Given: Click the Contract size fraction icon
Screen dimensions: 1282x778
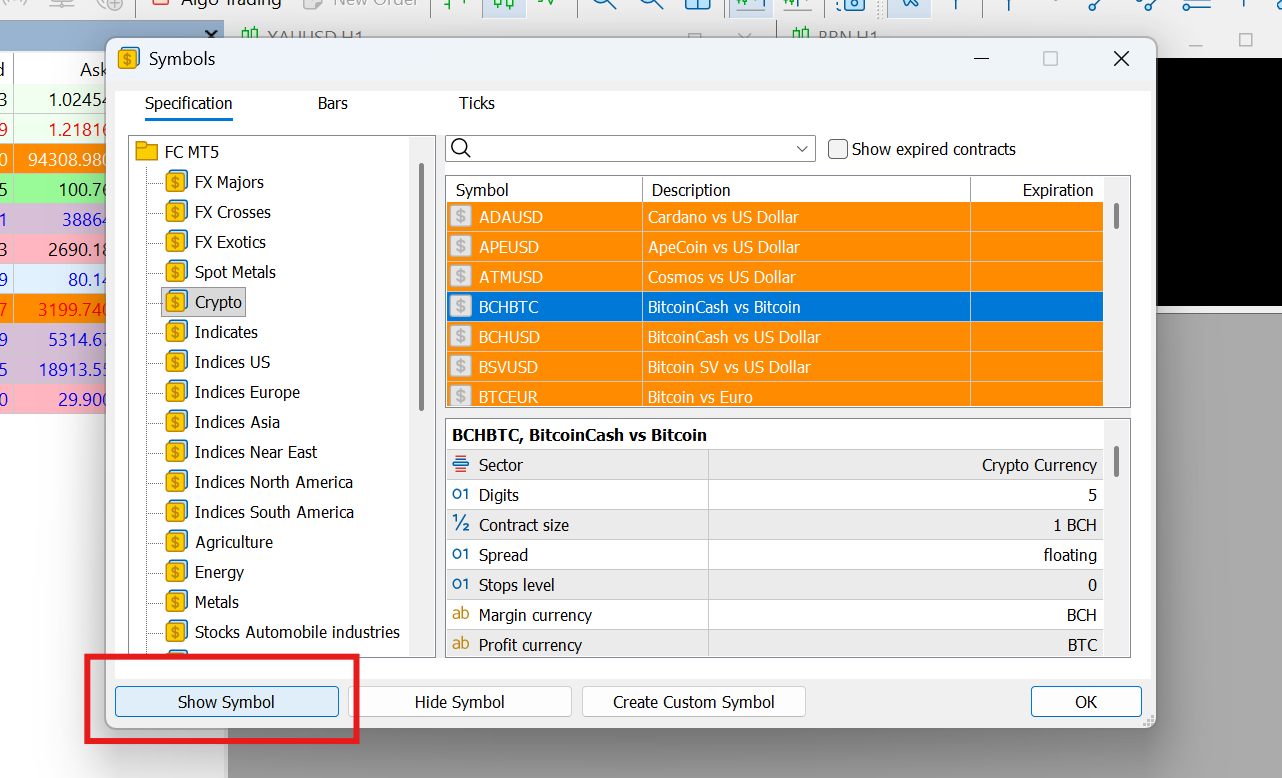Looking at the screenshot, I should click(x=461, y=524).
